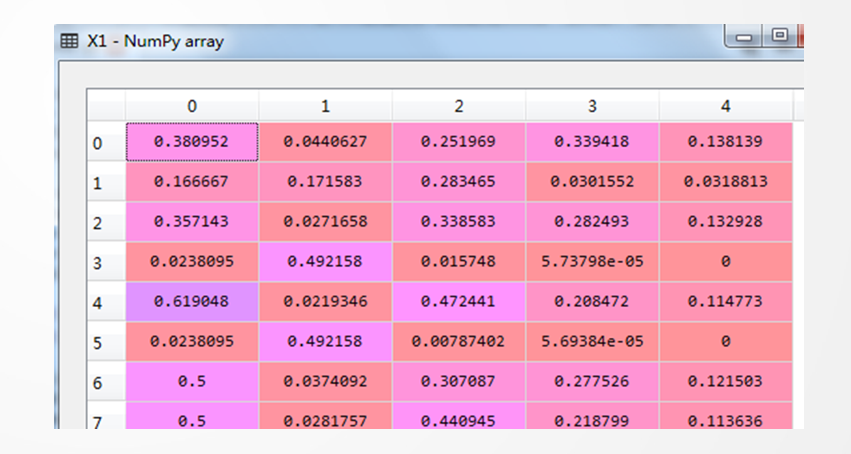Select cell with value 0.283465
The width and height of the screenshot is (851, 454).
click(x=459, y=182)
